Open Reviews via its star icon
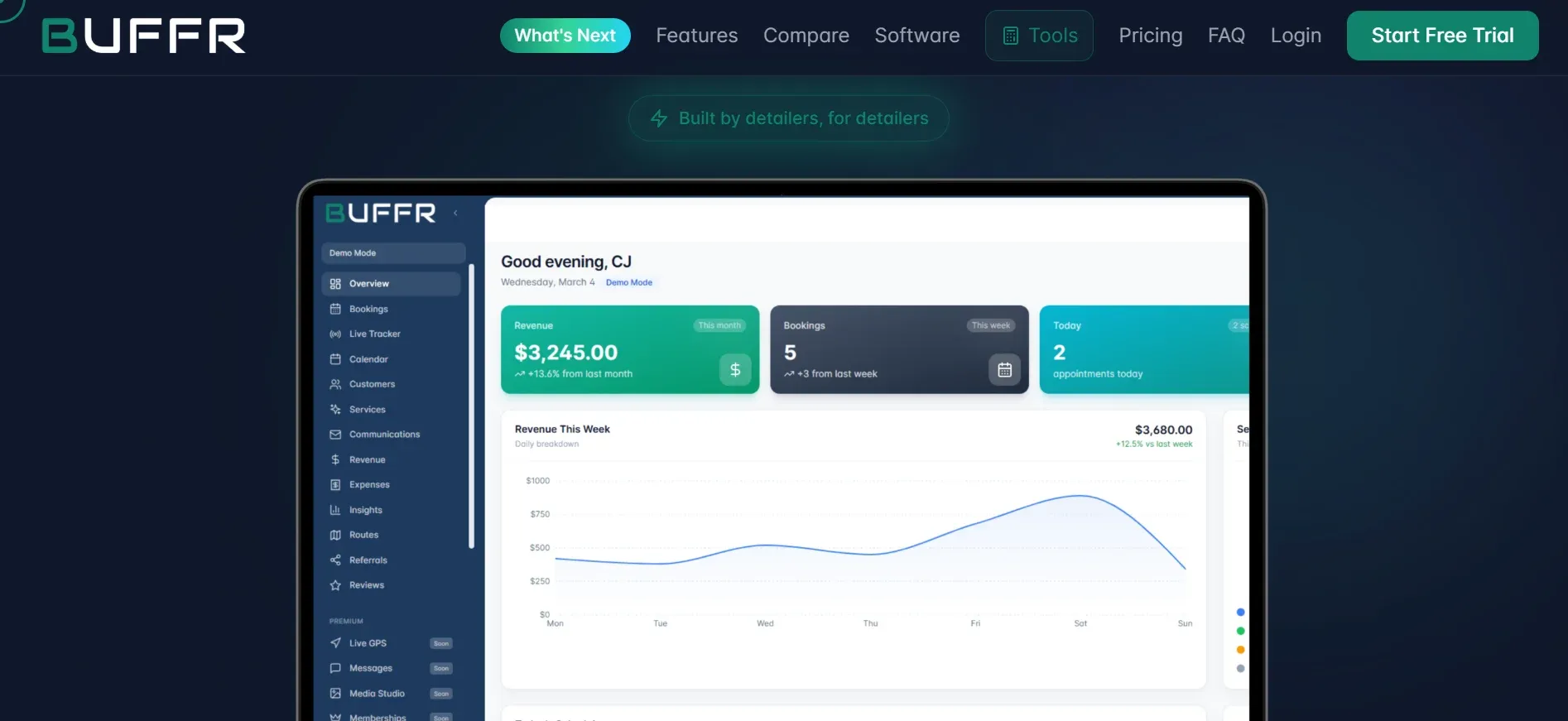Screen dimensions: 1568x721 click(335, 585)
